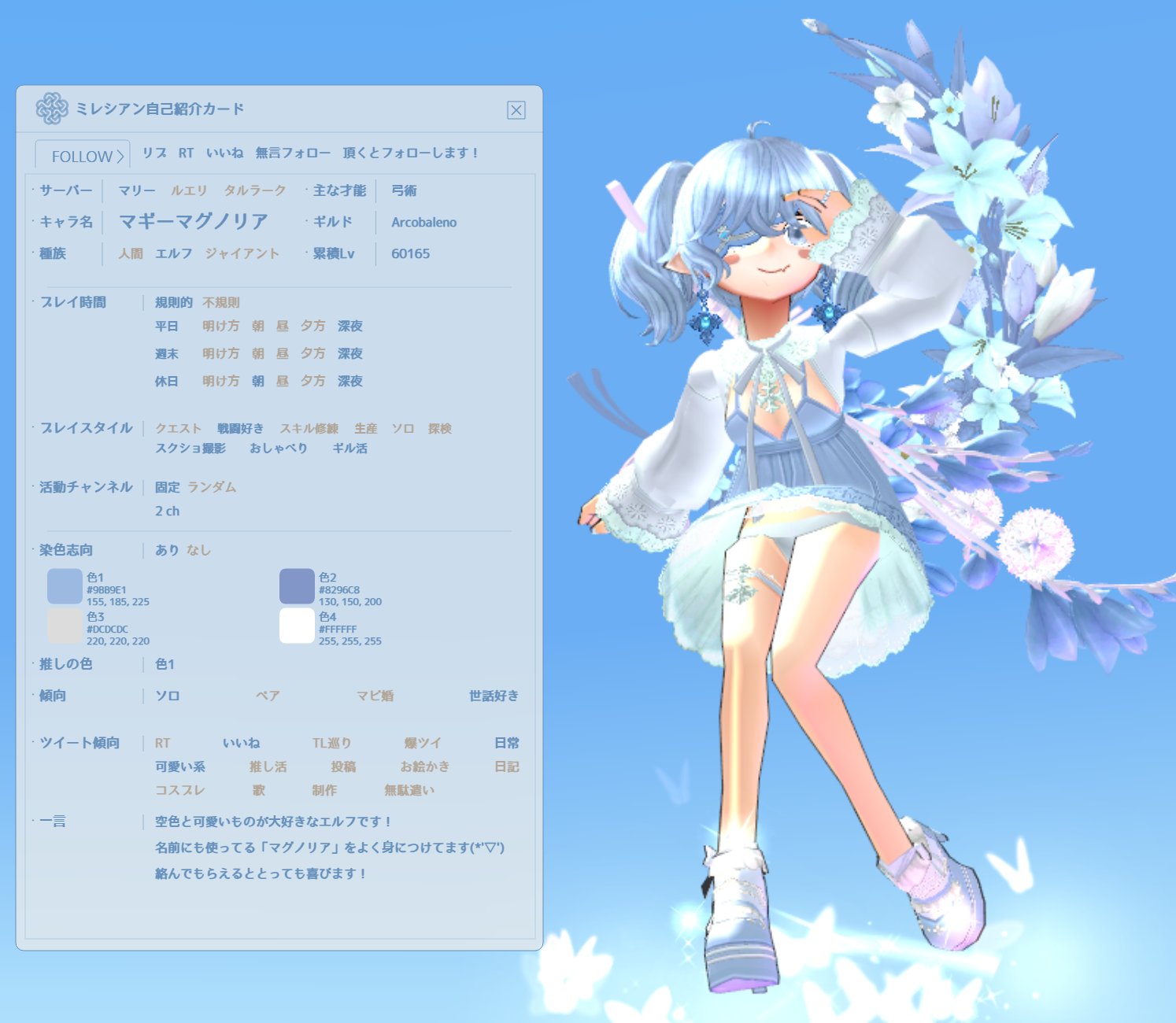The width and height of the screenshot is (1176, 1023).
Task: Select 不規則 play time option
Action: [x=221, y=302]
